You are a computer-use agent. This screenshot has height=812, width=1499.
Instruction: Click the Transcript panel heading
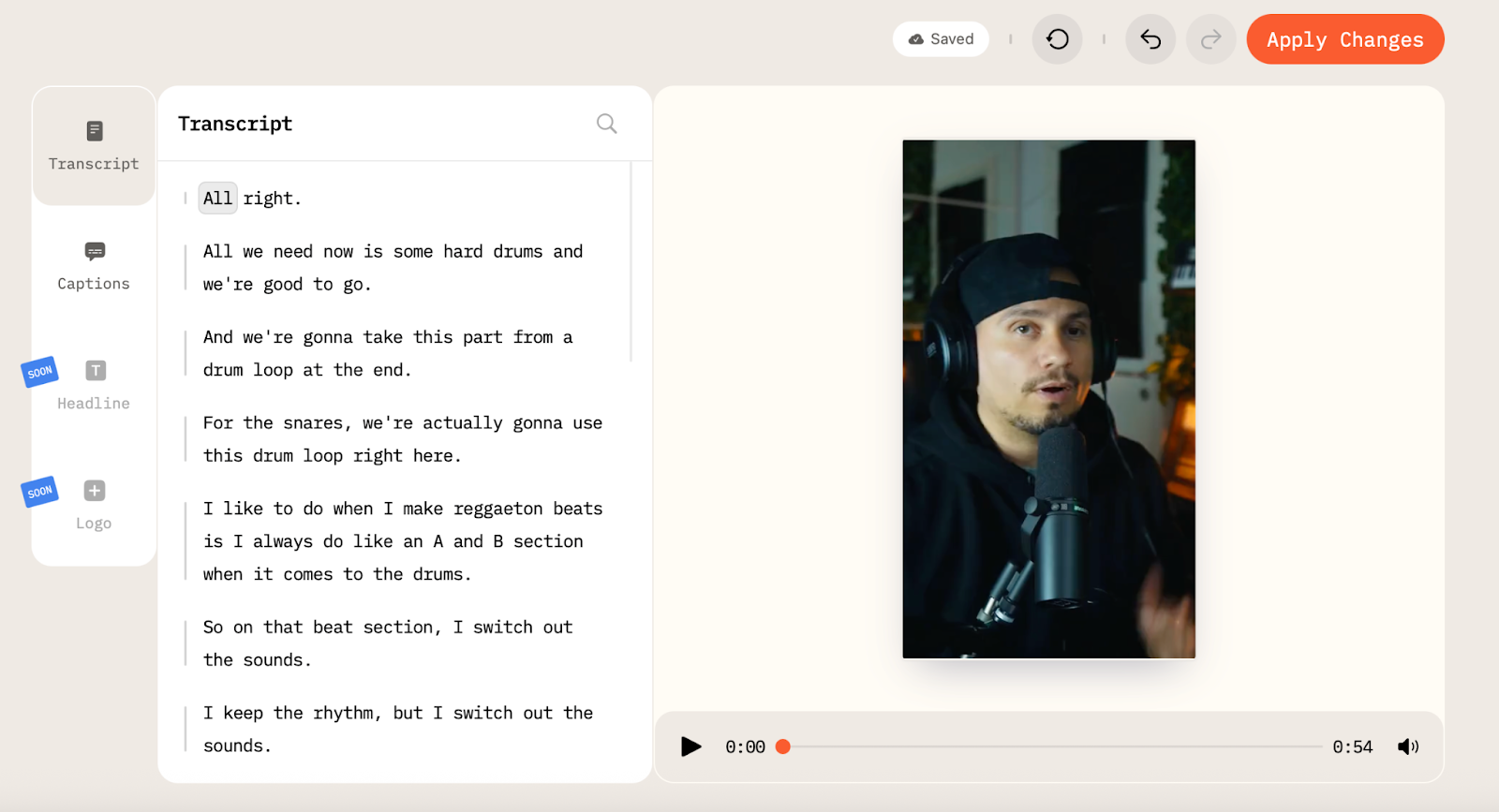pos(235,124)
